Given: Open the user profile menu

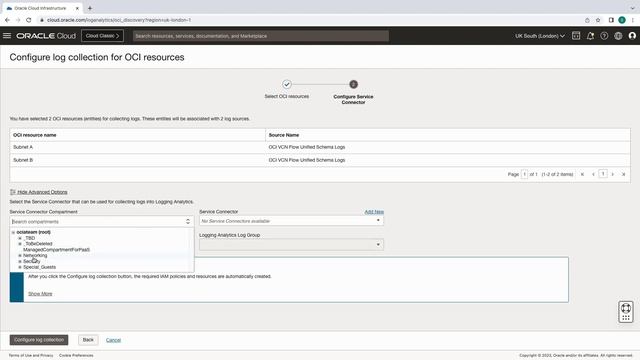Looking at the screenshot, I should [x=632, y=36].
